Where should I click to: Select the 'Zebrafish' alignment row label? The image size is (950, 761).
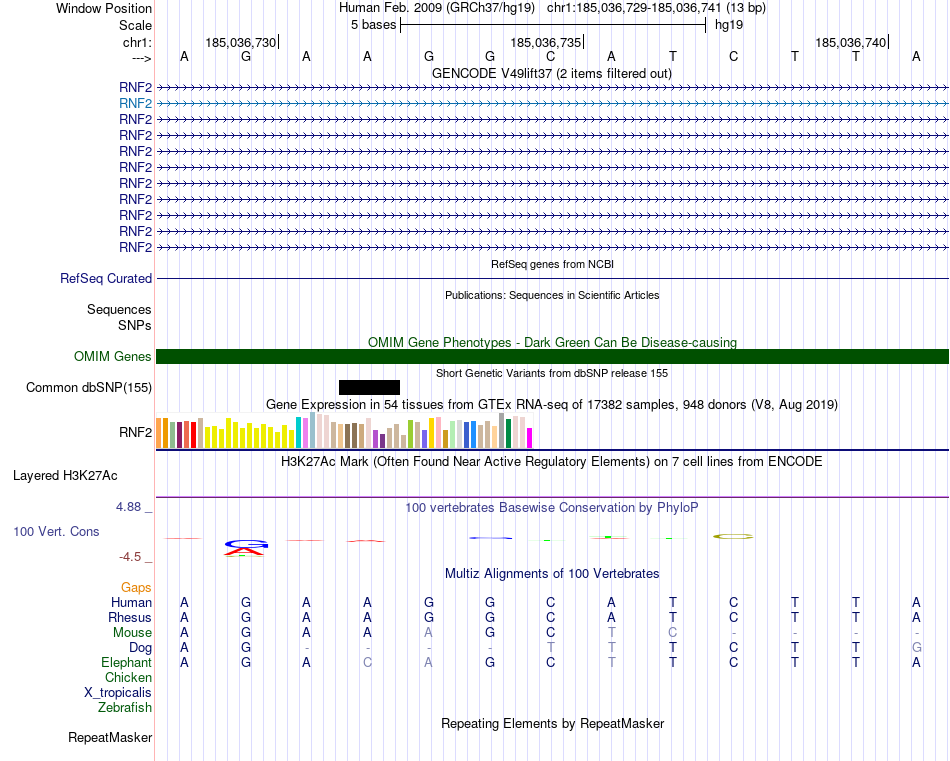pyautogui.click(x=125, y=708)
